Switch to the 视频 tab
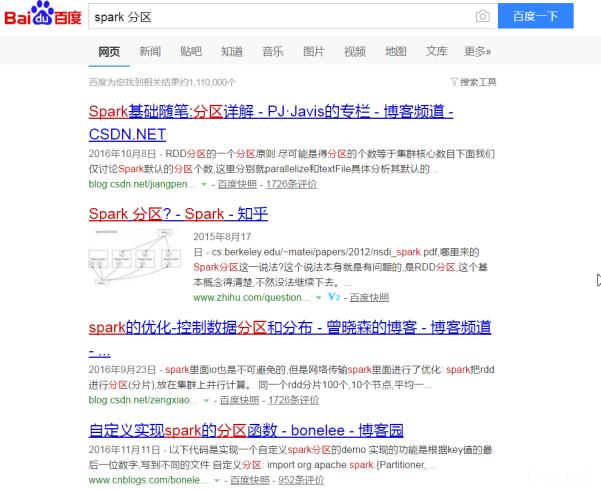The height and width of the screenshot is (490, 601). (x=355, y=51)
